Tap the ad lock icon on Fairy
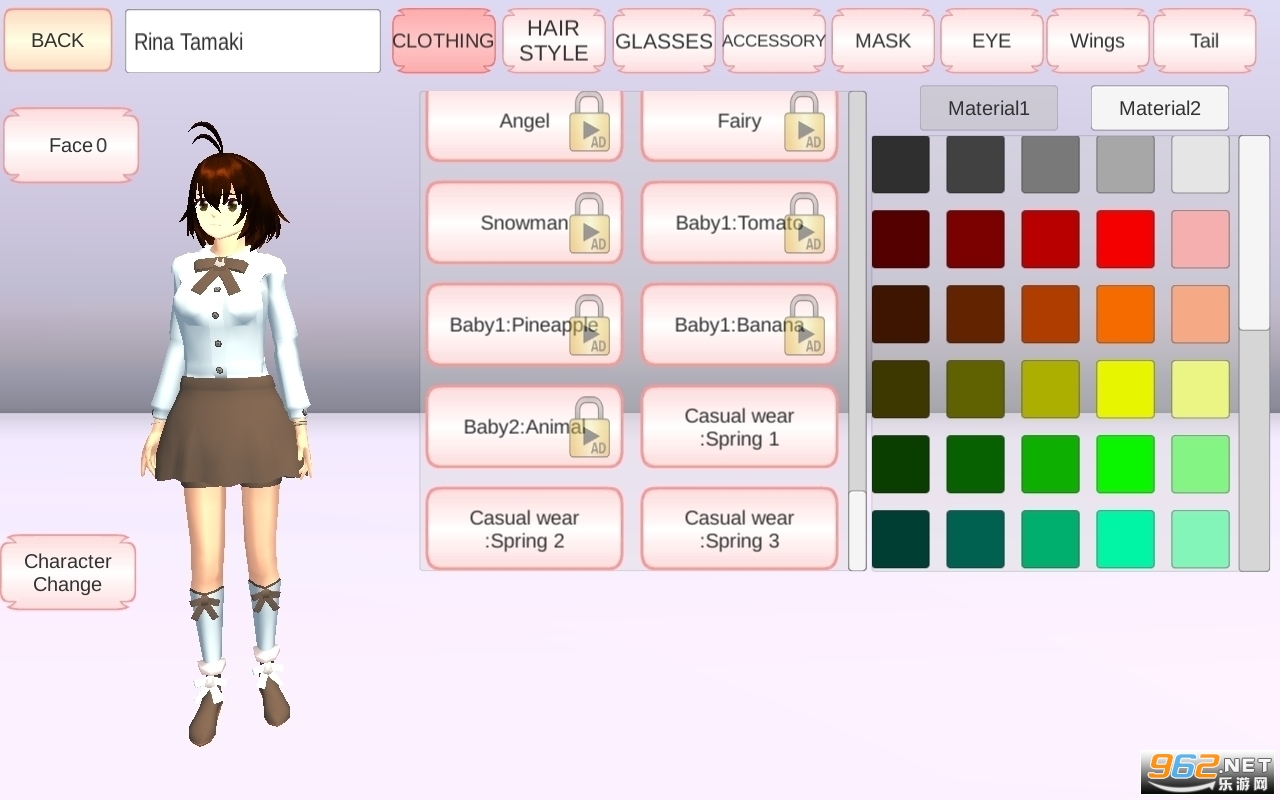Screen dimensions: 1280x800 pyautogui.click(x=805, y=122)
